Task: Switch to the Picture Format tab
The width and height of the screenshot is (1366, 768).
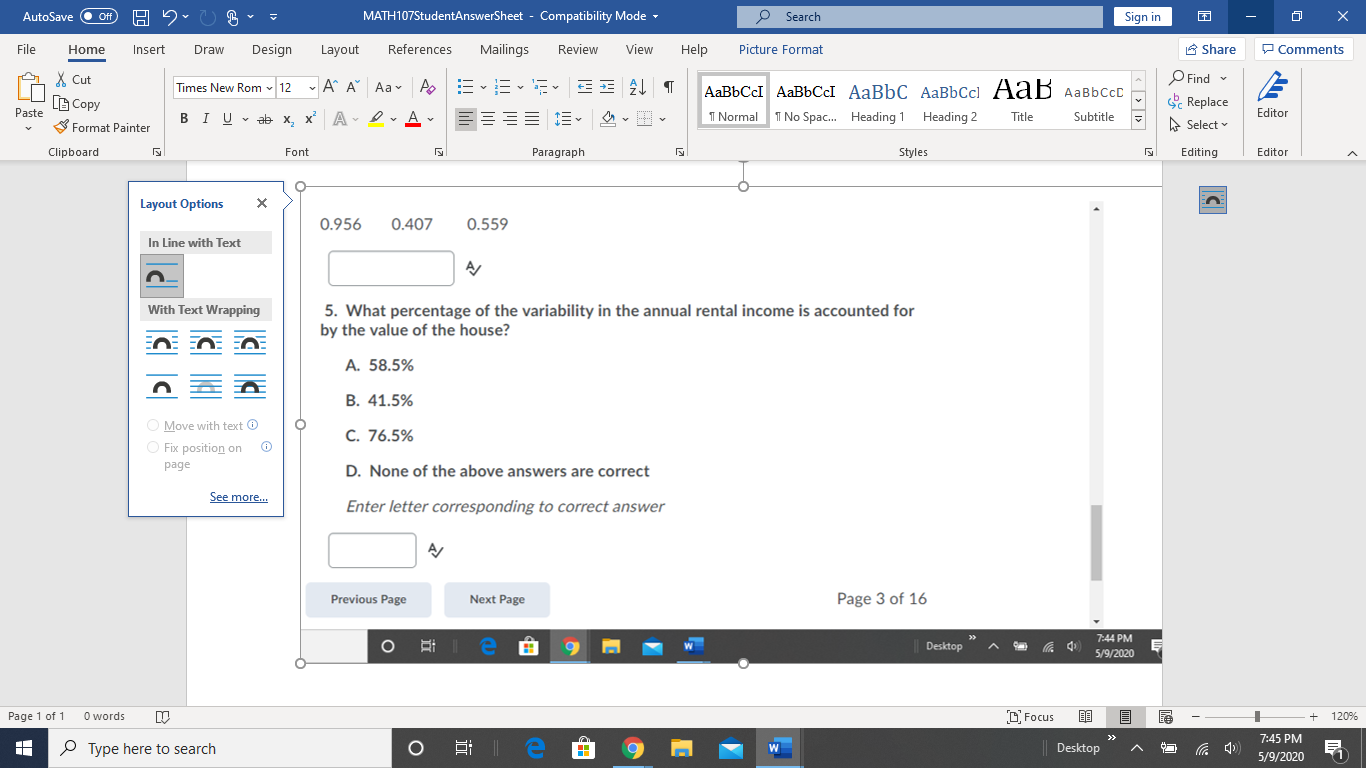Action: click(x=780, y=49)
